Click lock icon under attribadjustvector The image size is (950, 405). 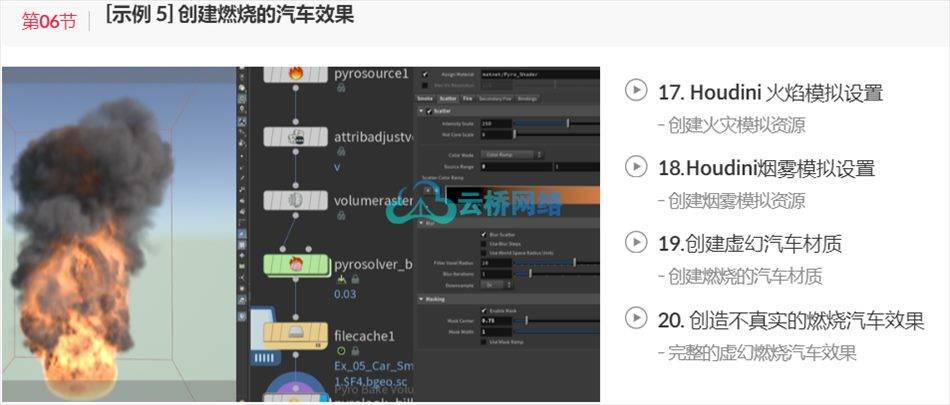(x=341, y=152)
